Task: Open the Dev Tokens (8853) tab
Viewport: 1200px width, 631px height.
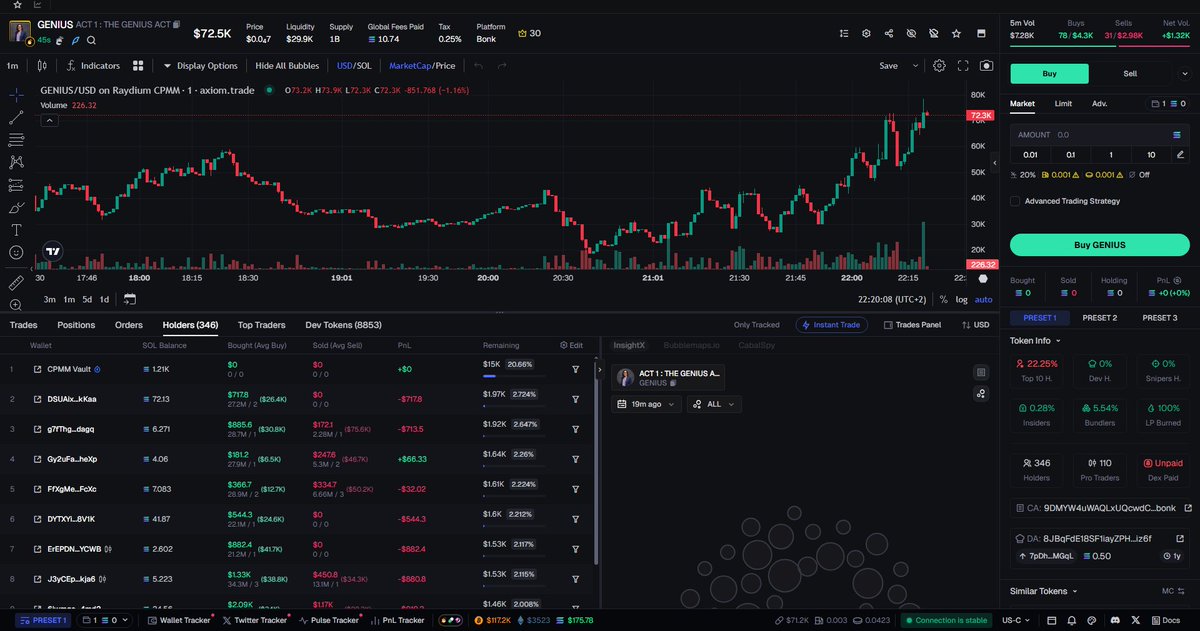Action: (x=343, y=325)
